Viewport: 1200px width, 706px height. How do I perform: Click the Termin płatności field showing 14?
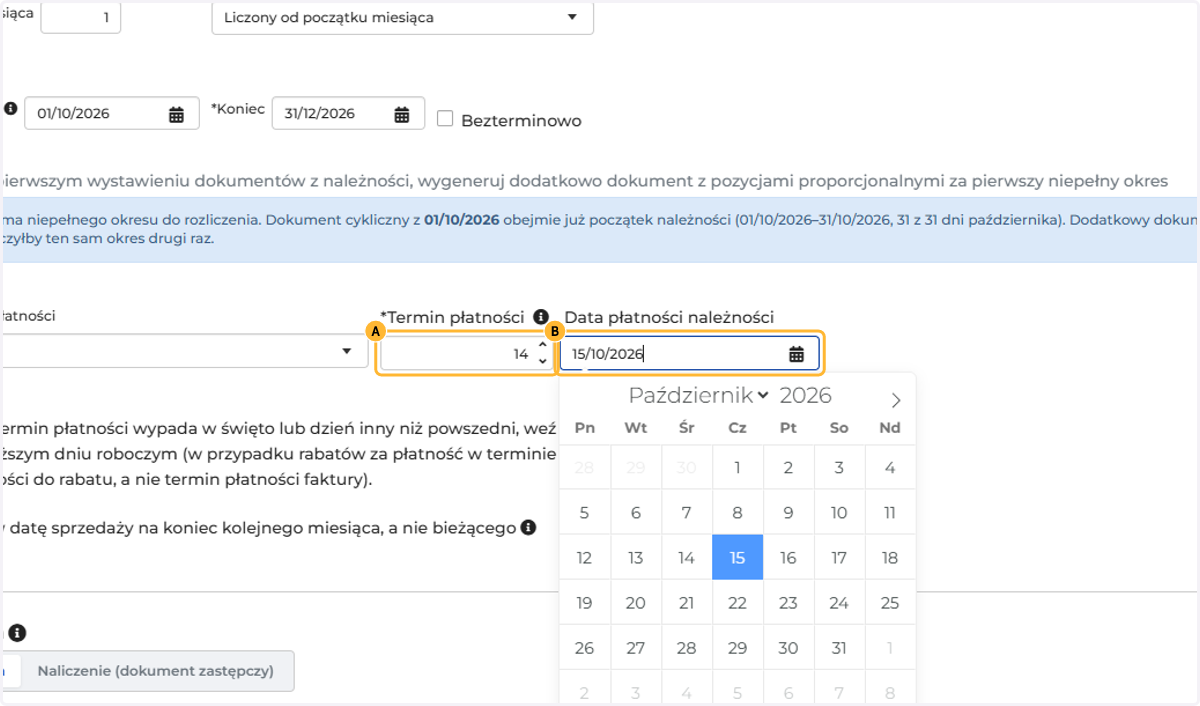click(466, 354)
